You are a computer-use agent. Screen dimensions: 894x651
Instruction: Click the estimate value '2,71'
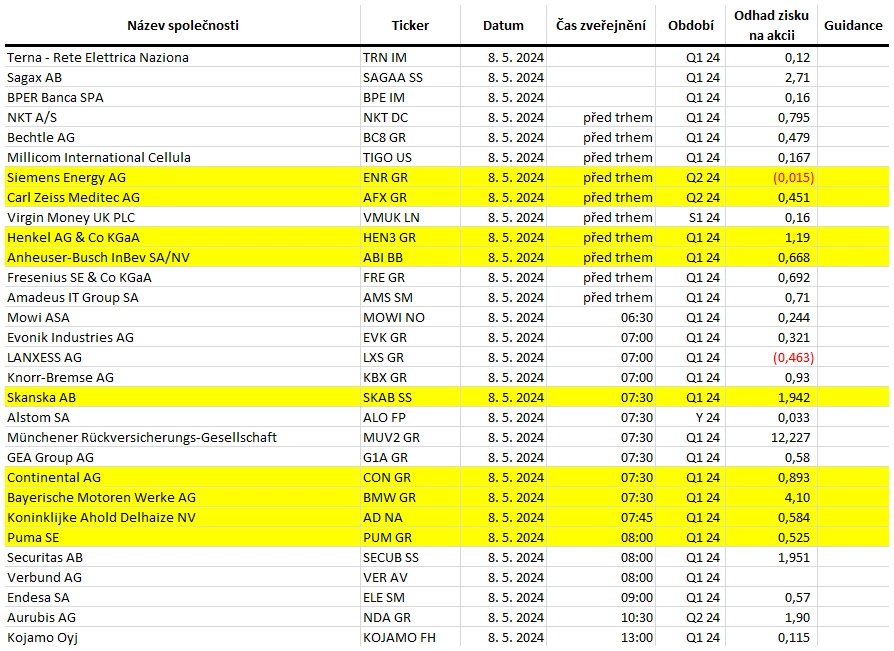[x=797, y=78]
